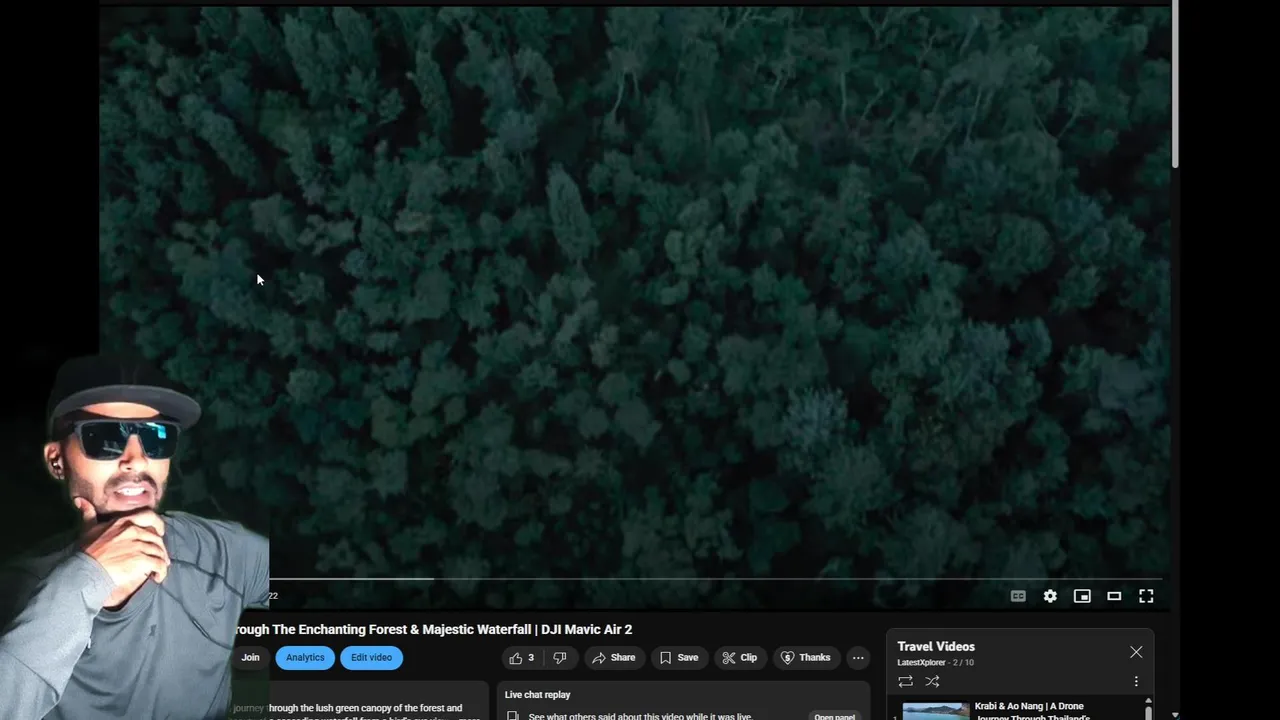Viewport: 1280px width, 720px height.
Task: Dislike the video with thumbs down
Action: point(560,658)
